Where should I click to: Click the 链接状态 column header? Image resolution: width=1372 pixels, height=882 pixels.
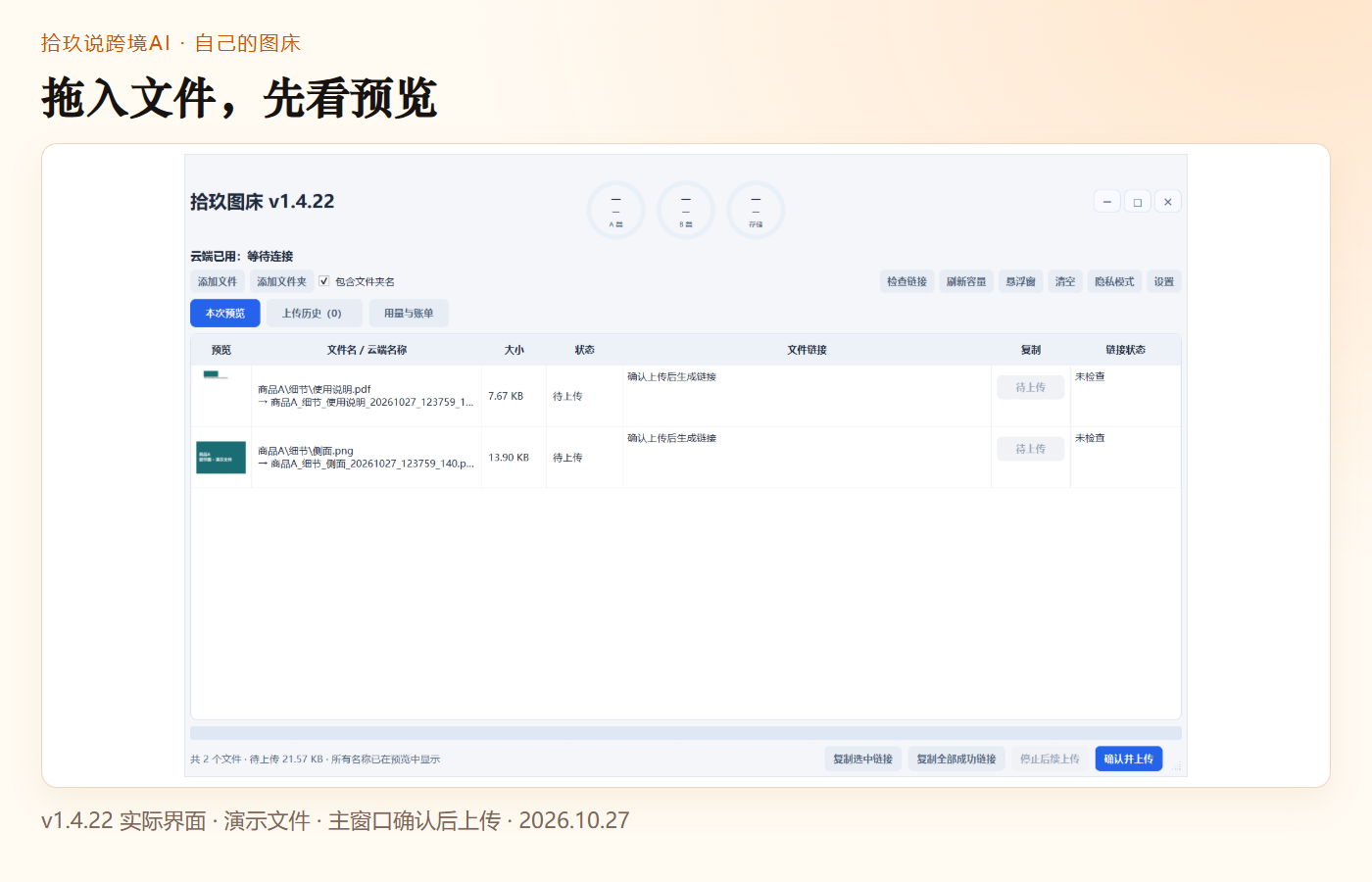coord(1125,350)
